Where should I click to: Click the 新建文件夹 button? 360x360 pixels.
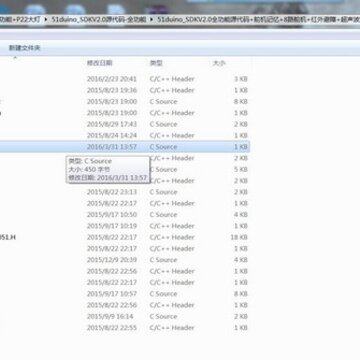(x=24, y=48)
